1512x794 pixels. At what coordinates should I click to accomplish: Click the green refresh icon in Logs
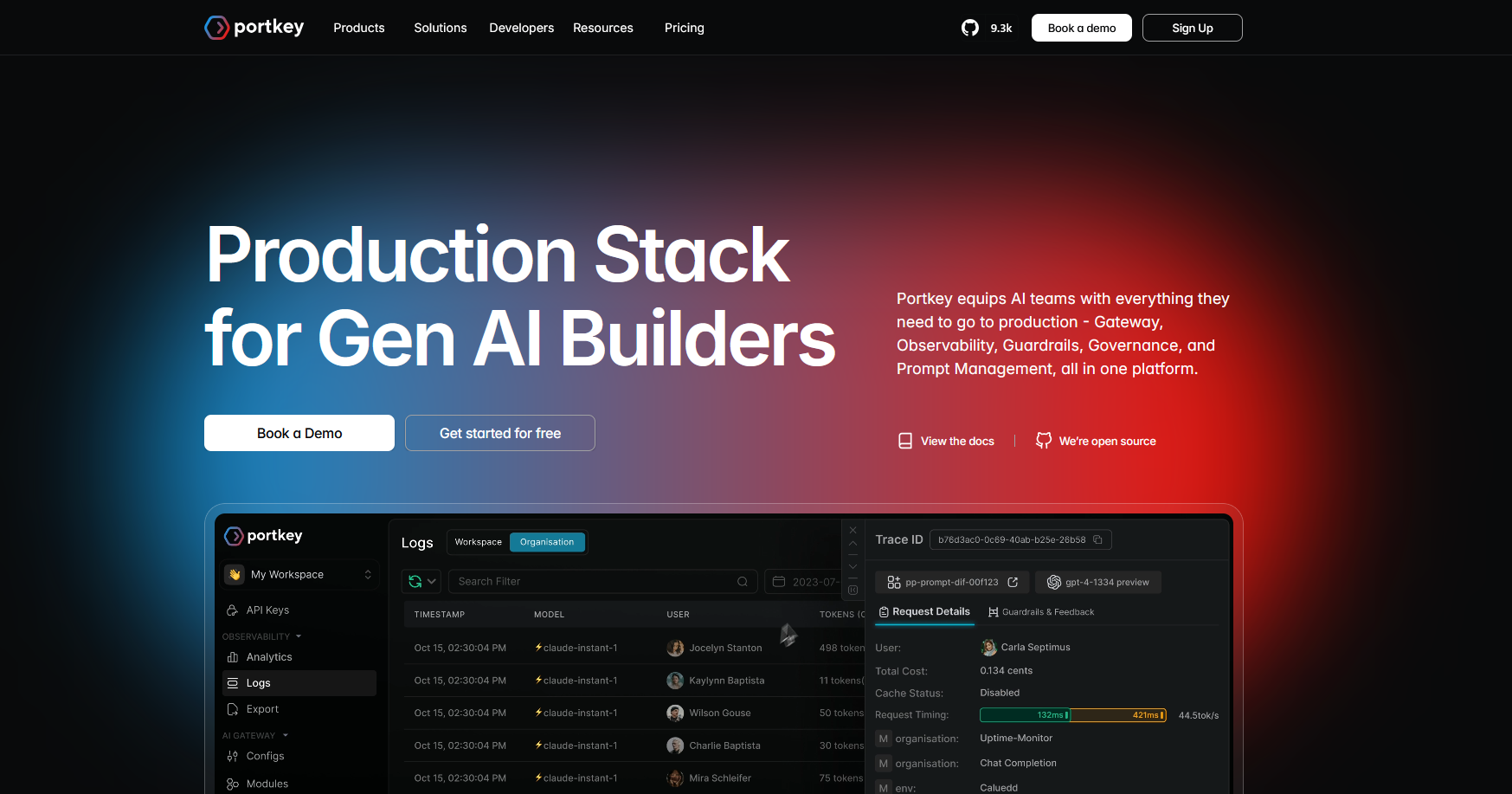(x=415, y=581)
